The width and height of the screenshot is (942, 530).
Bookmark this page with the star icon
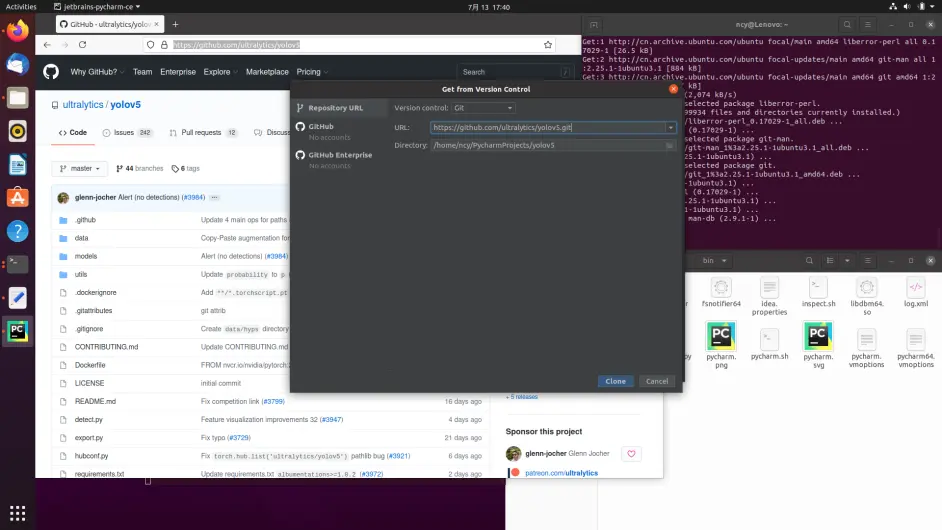548,44
